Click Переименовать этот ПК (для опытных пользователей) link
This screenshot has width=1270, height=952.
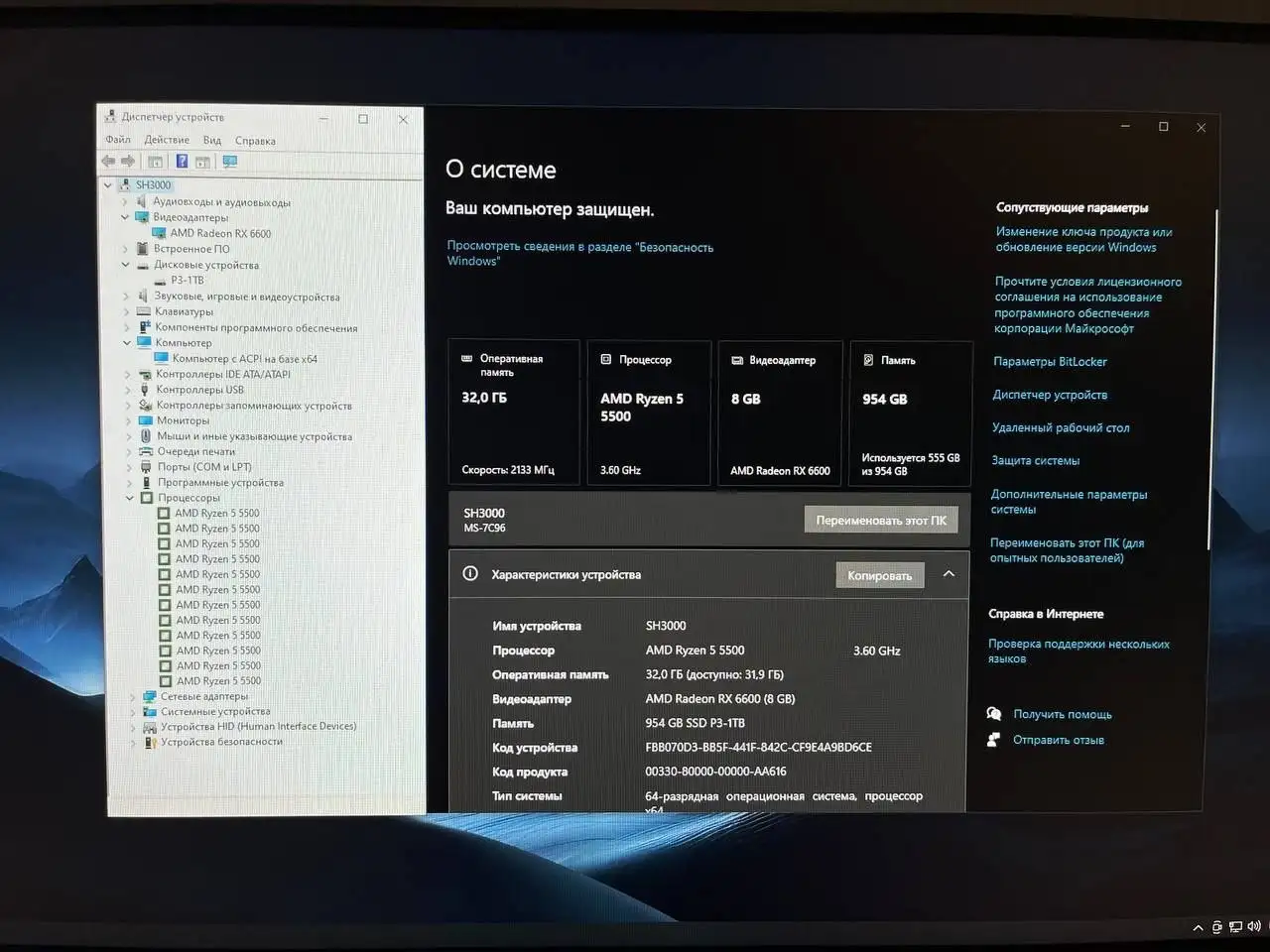point(1068,550)
